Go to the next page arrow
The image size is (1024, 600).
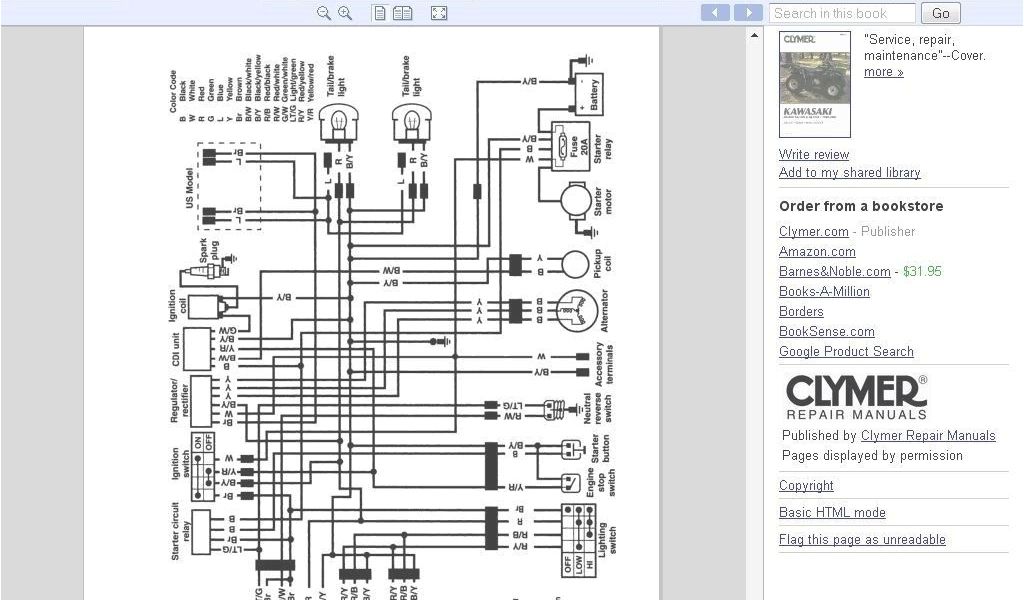point(748,13)
